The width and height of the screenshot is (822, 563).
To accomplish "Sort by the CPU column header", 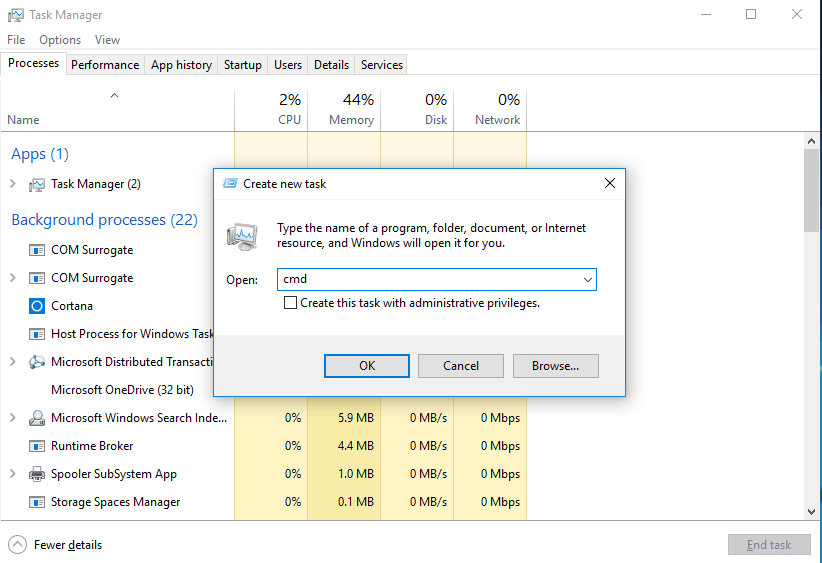I will pos(271,110).
